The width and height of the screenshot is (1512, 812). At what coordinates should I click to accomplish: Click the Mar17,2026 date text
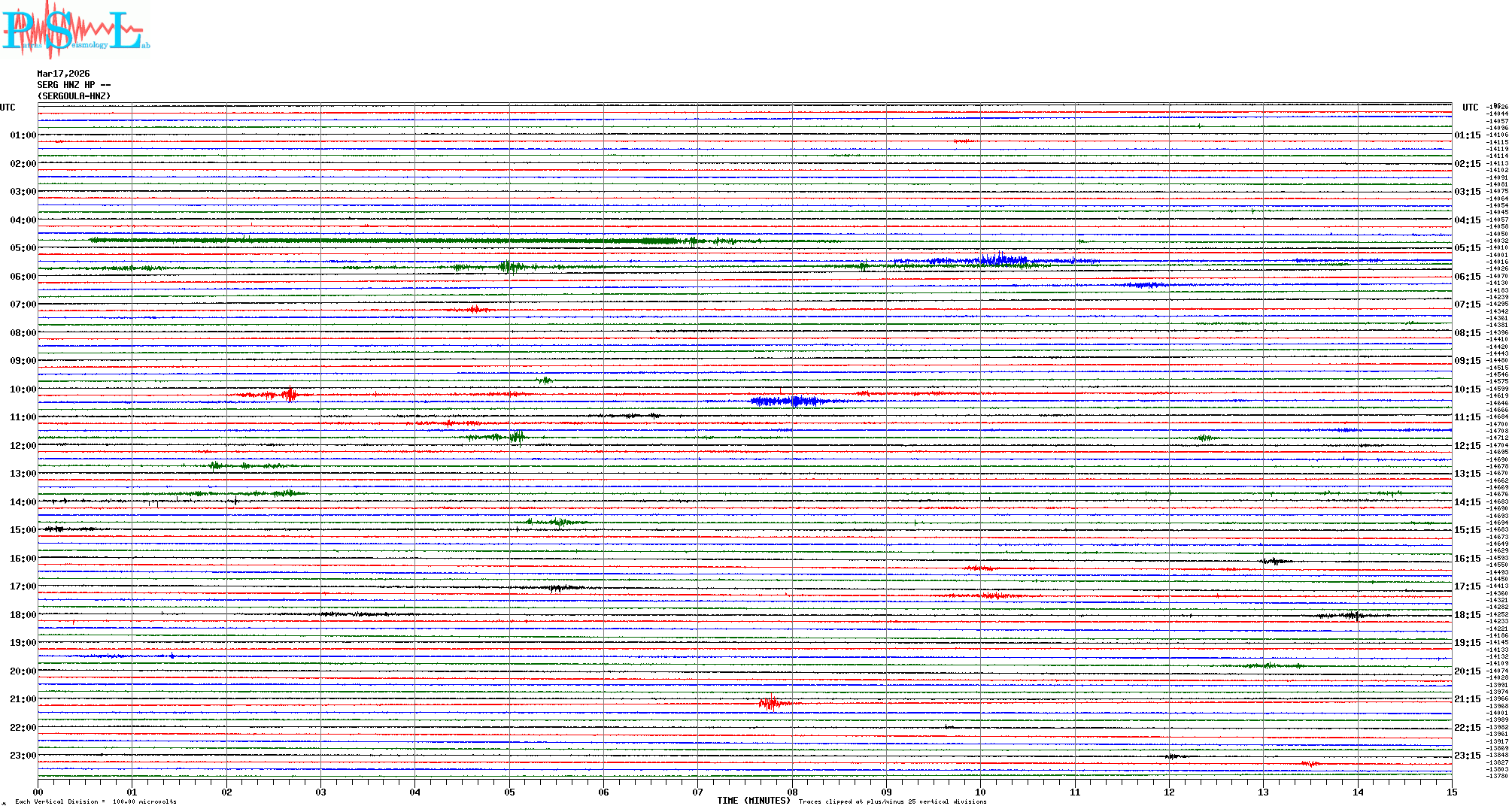click(63, 74)
